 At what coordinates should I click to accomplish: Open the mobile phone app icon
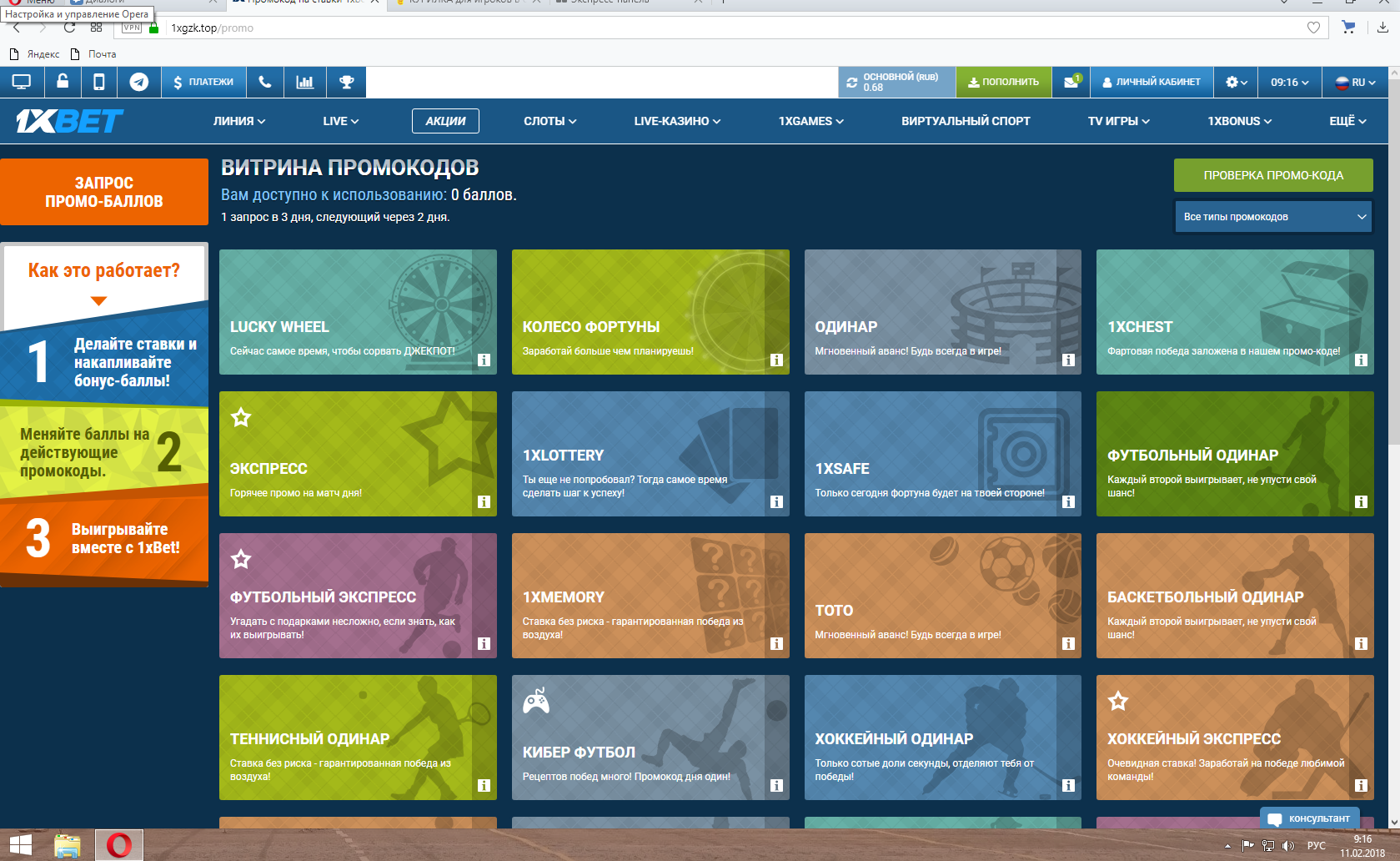tap(98, 82)
